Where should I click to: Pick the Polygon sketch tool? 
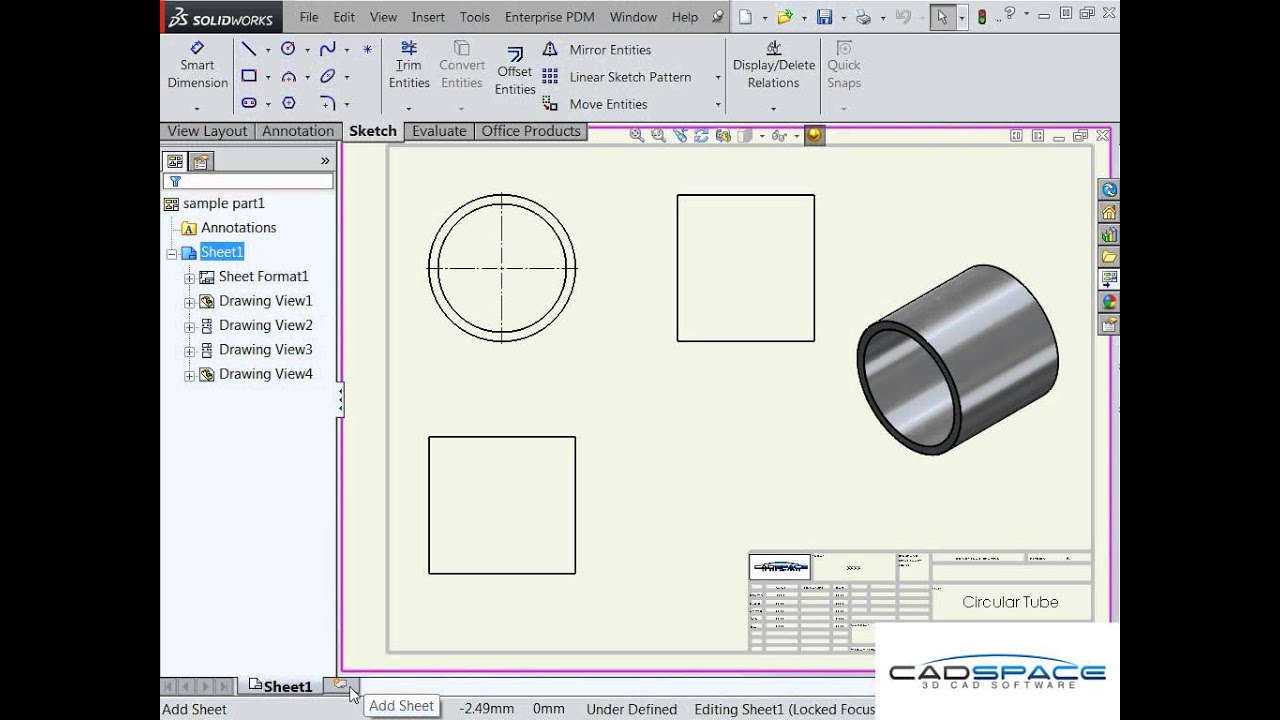click(x=288, y=103)
